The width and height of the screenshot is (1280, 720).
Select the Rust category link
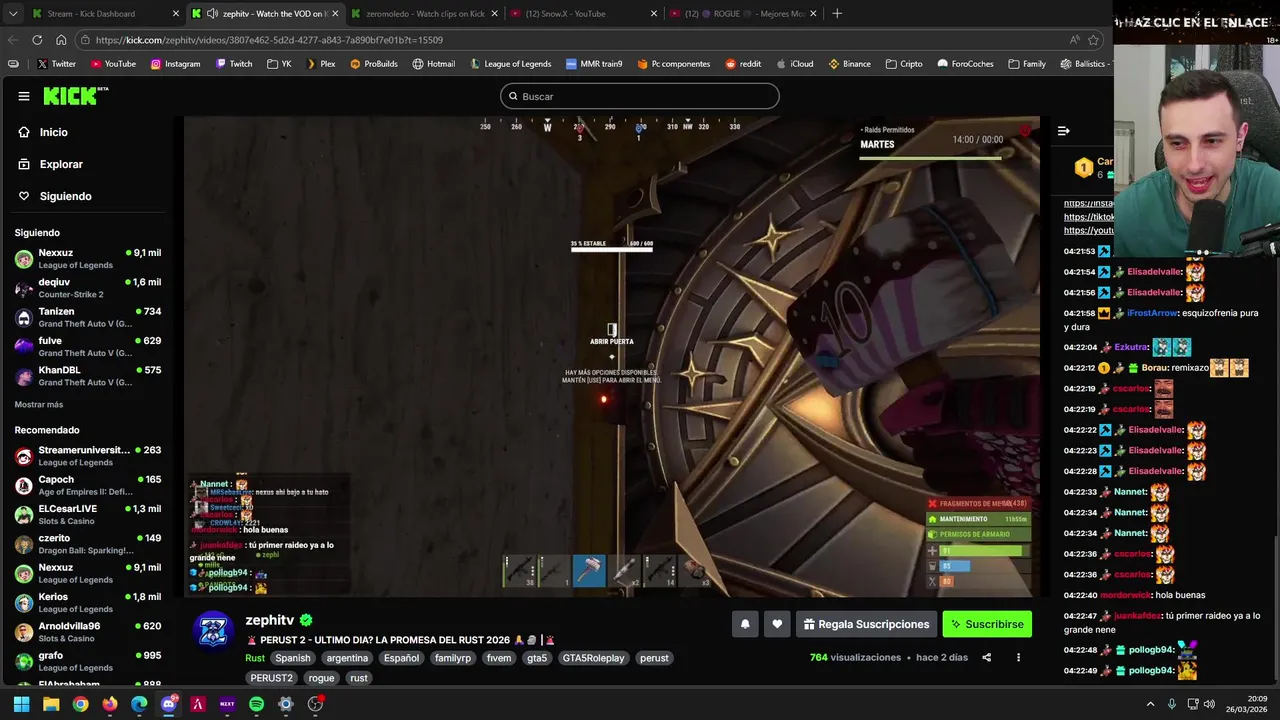pos(255,658)
